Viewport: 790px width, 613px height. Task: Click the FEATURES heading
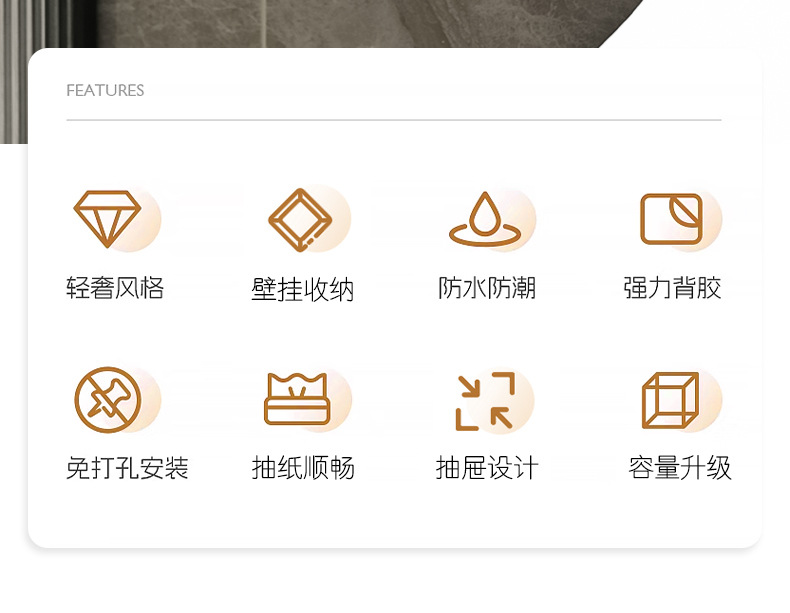tap(105, 90)
